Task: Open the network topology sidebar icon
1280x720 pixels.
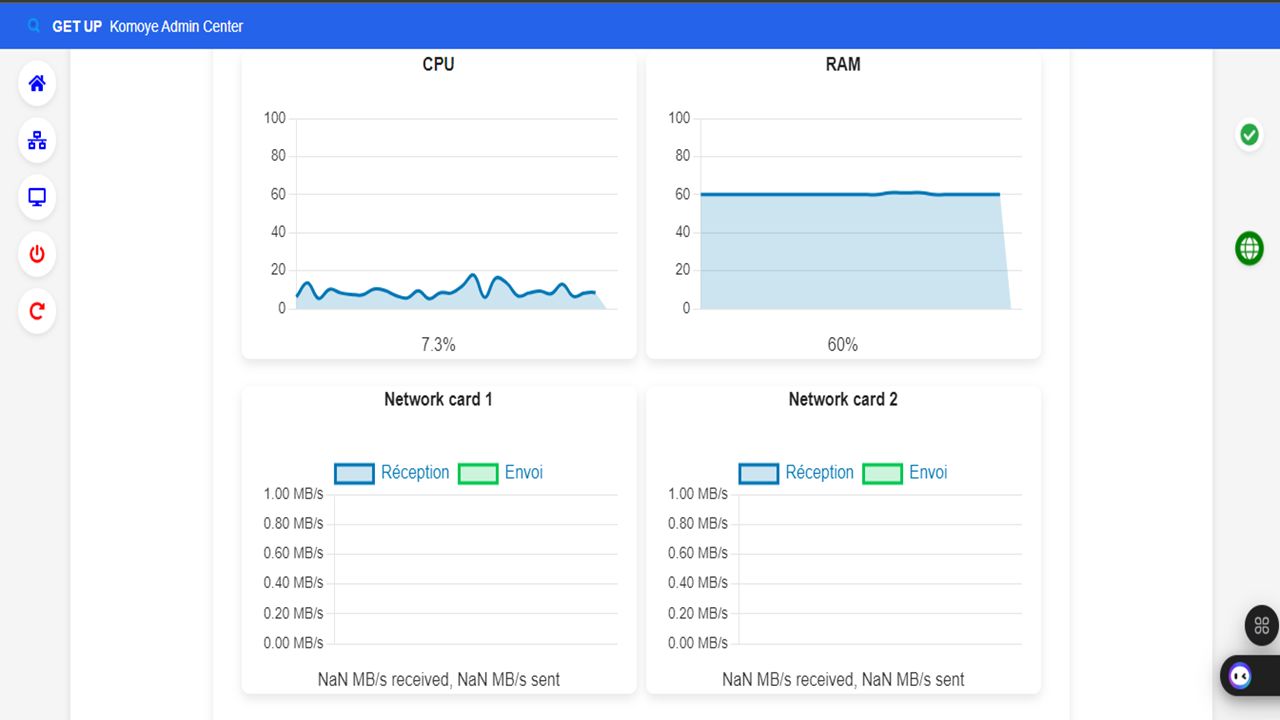Action: (37, 140)
